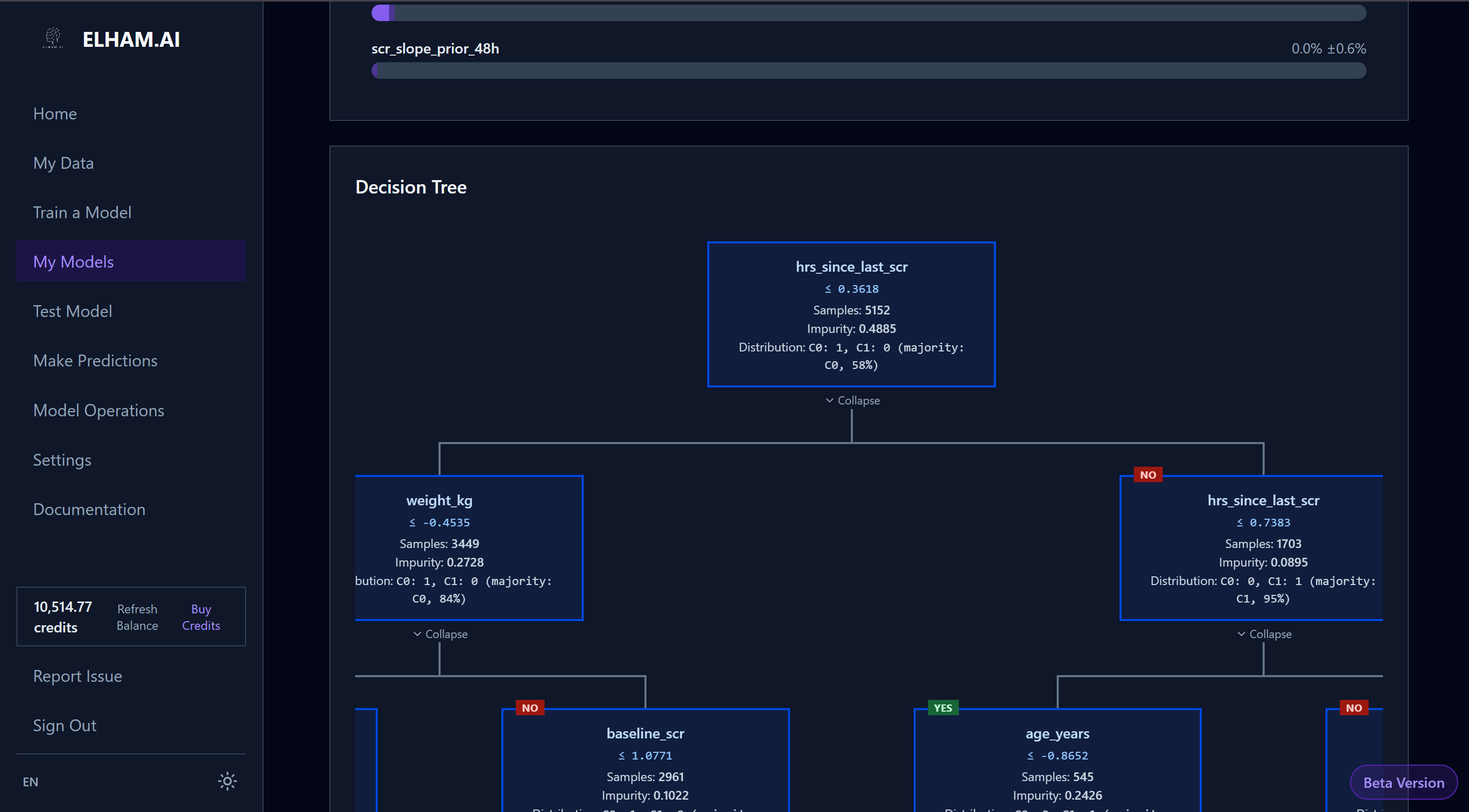Click Samples: 5152 in root node
The image size is (1469, 812).
click(851, 310)
